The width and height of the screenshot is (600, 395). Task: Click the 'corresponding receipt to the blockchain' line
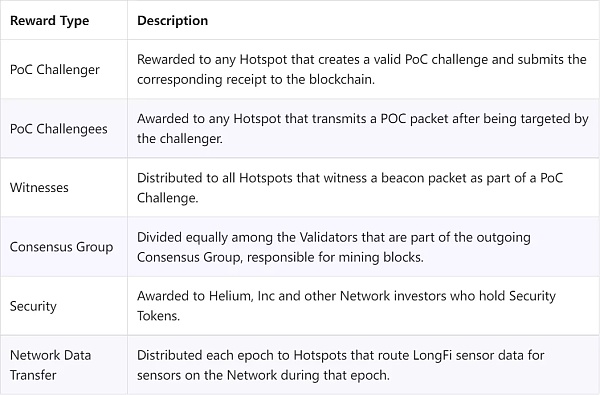coord(256,79)
